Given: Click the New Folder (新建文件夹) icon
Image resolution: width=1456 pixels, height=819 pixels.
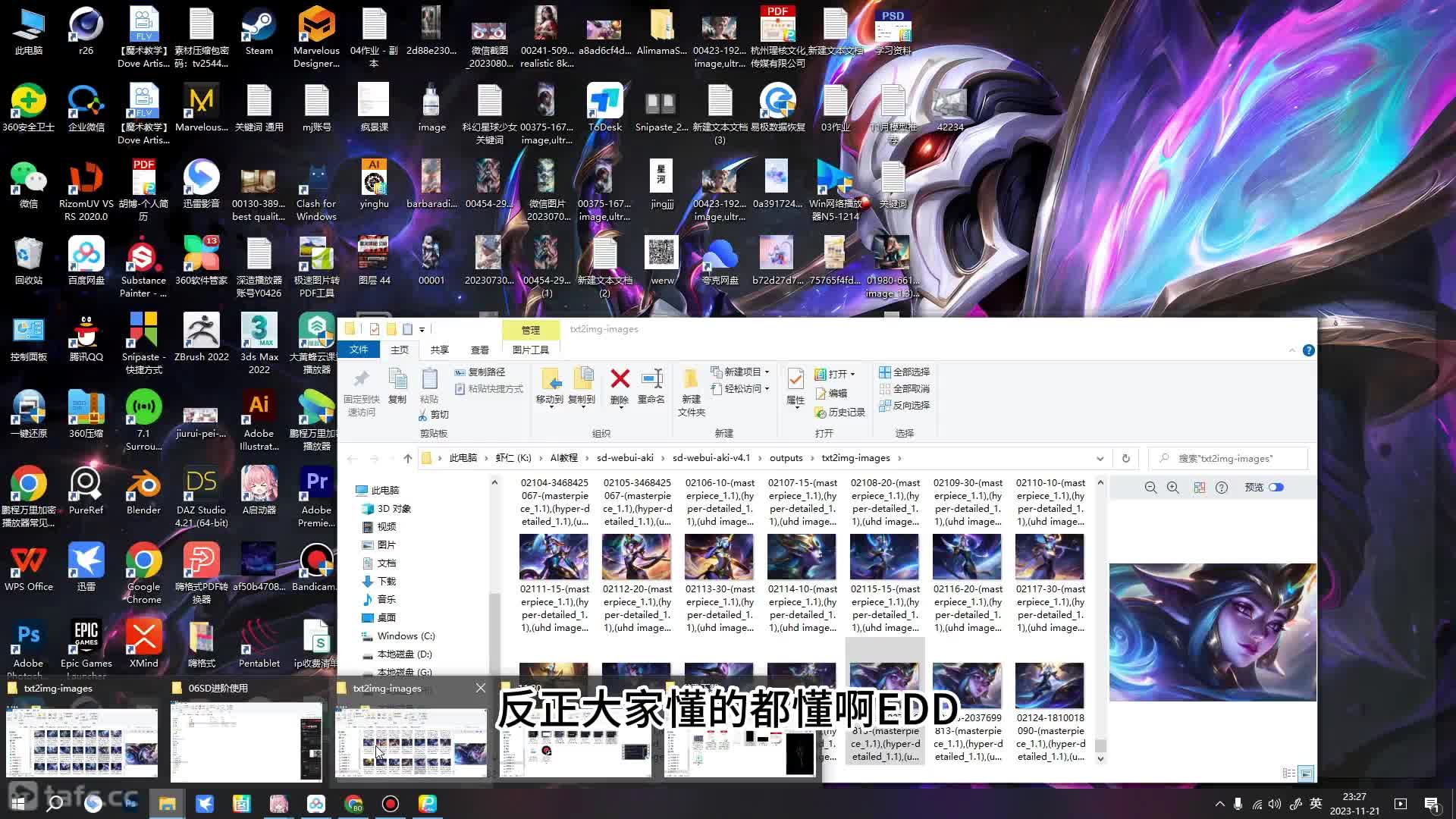Looking at the screenshot, I should tap(691, 393).
